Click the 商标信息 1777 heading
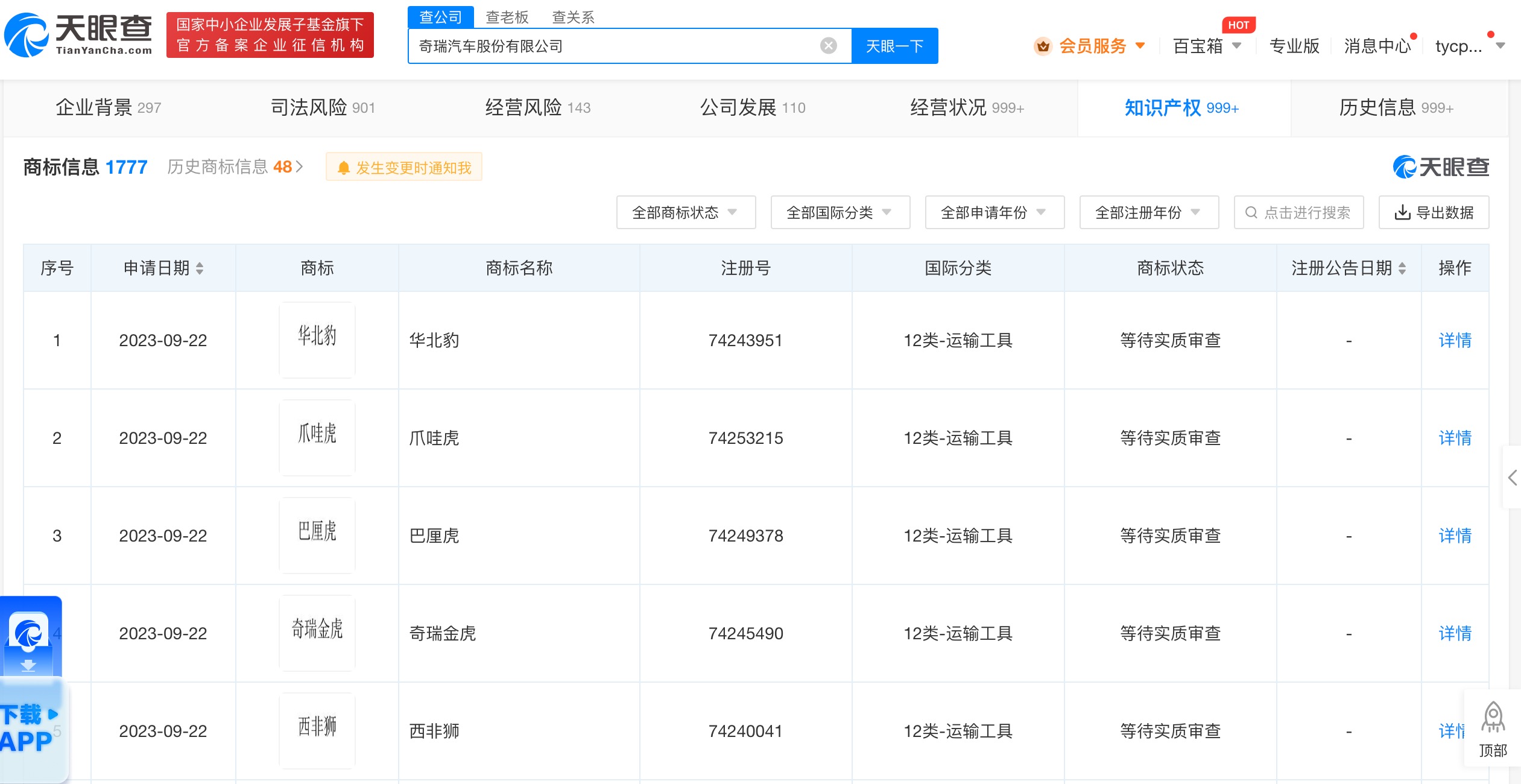 click(85, 167)
